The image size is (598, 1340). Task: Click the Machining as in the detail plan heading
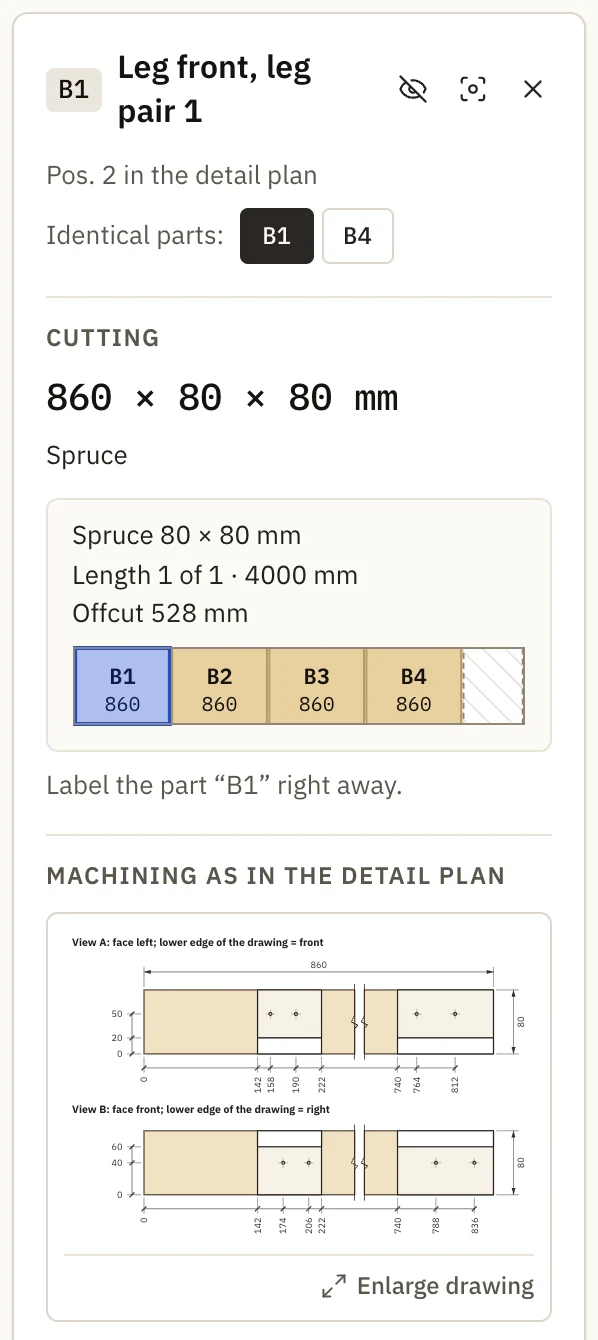tap(276, 876)
